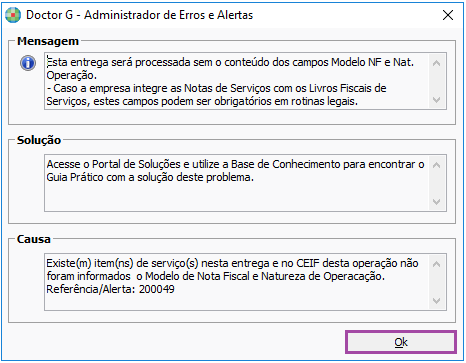Click the down arrow of Mensagem scrollbar
This screenshot has height=363, width=466.
[x=436, y=100]
